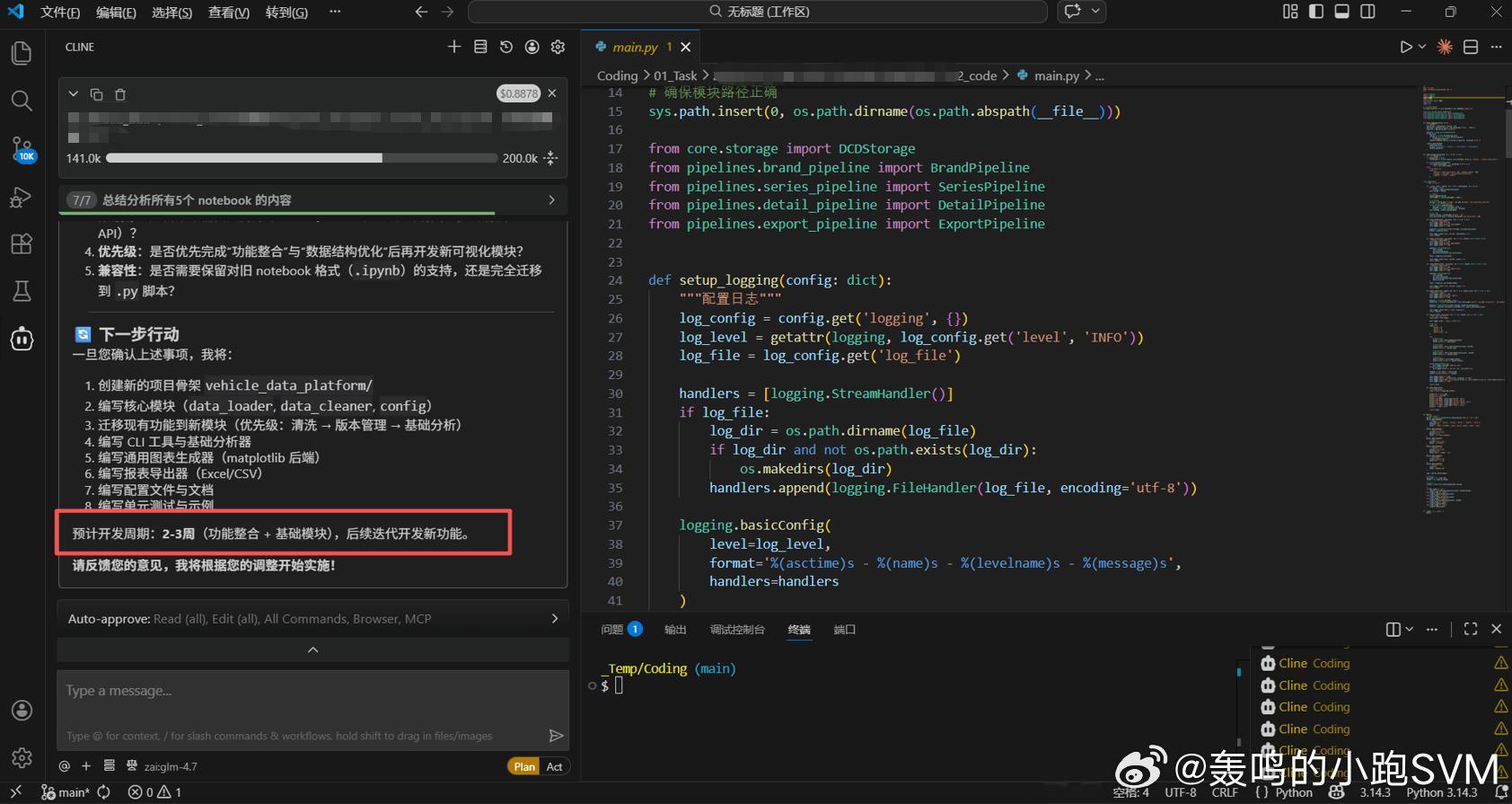Delete the current Cline task

click(120, 94)
